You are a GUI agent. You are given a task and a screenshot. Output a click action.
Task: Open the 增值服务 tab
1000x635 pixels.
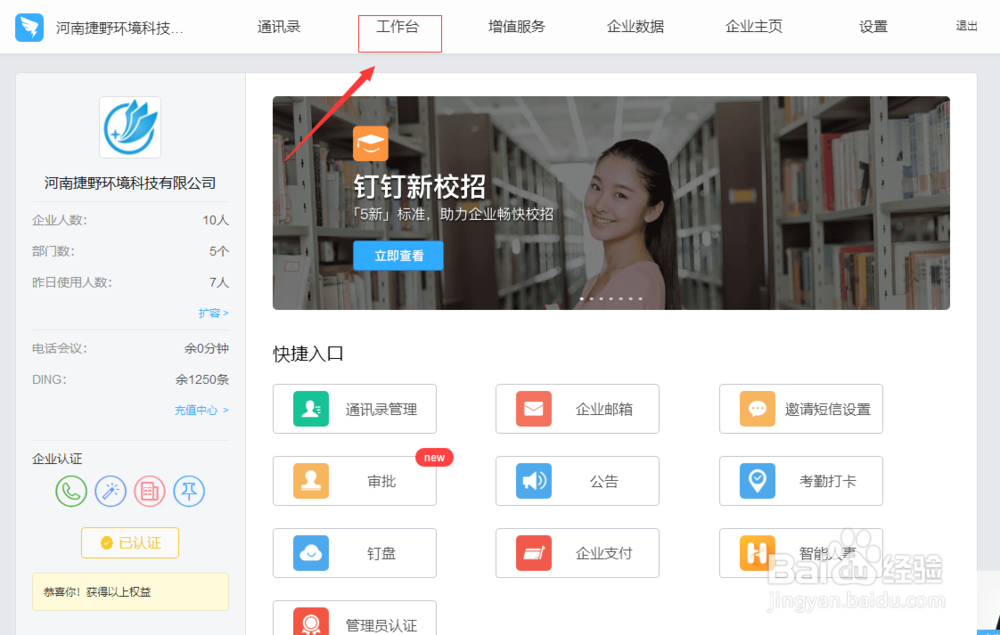[x=517, y=27]
